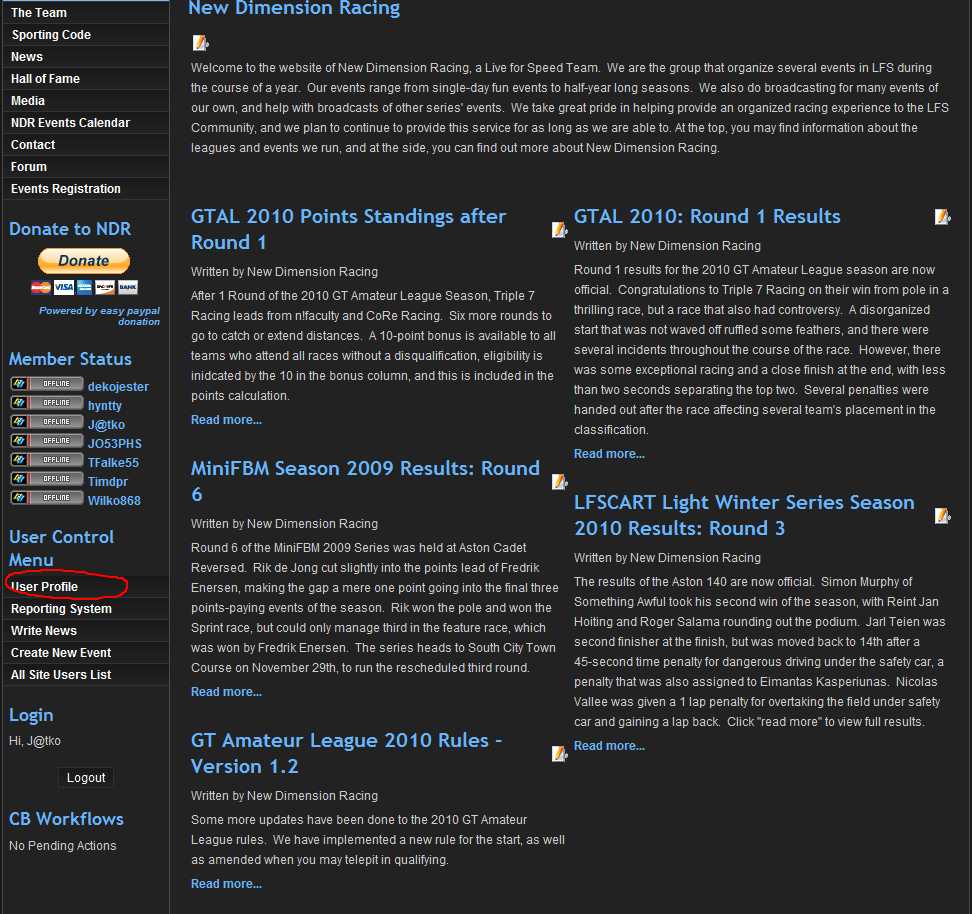Edit the New Dimension Racing welcome article icon
This screenshot has height=914, width=972.
[200, 42]
